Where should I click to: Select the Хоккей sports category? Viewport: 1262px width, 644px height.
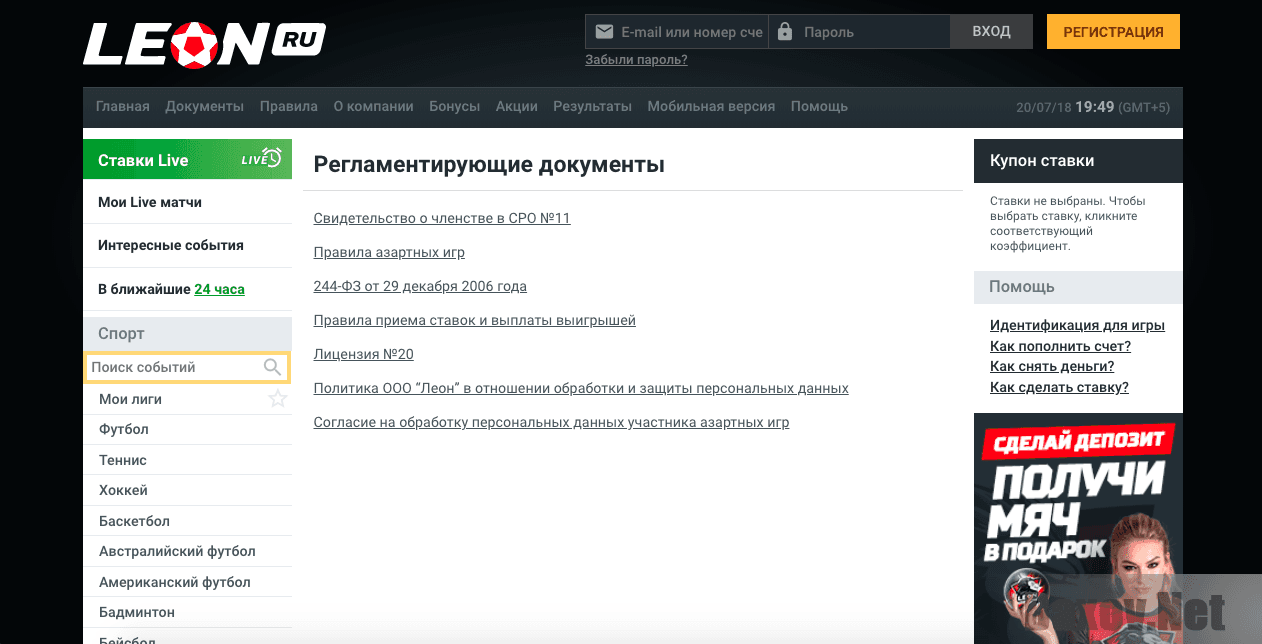click(122, 489)
